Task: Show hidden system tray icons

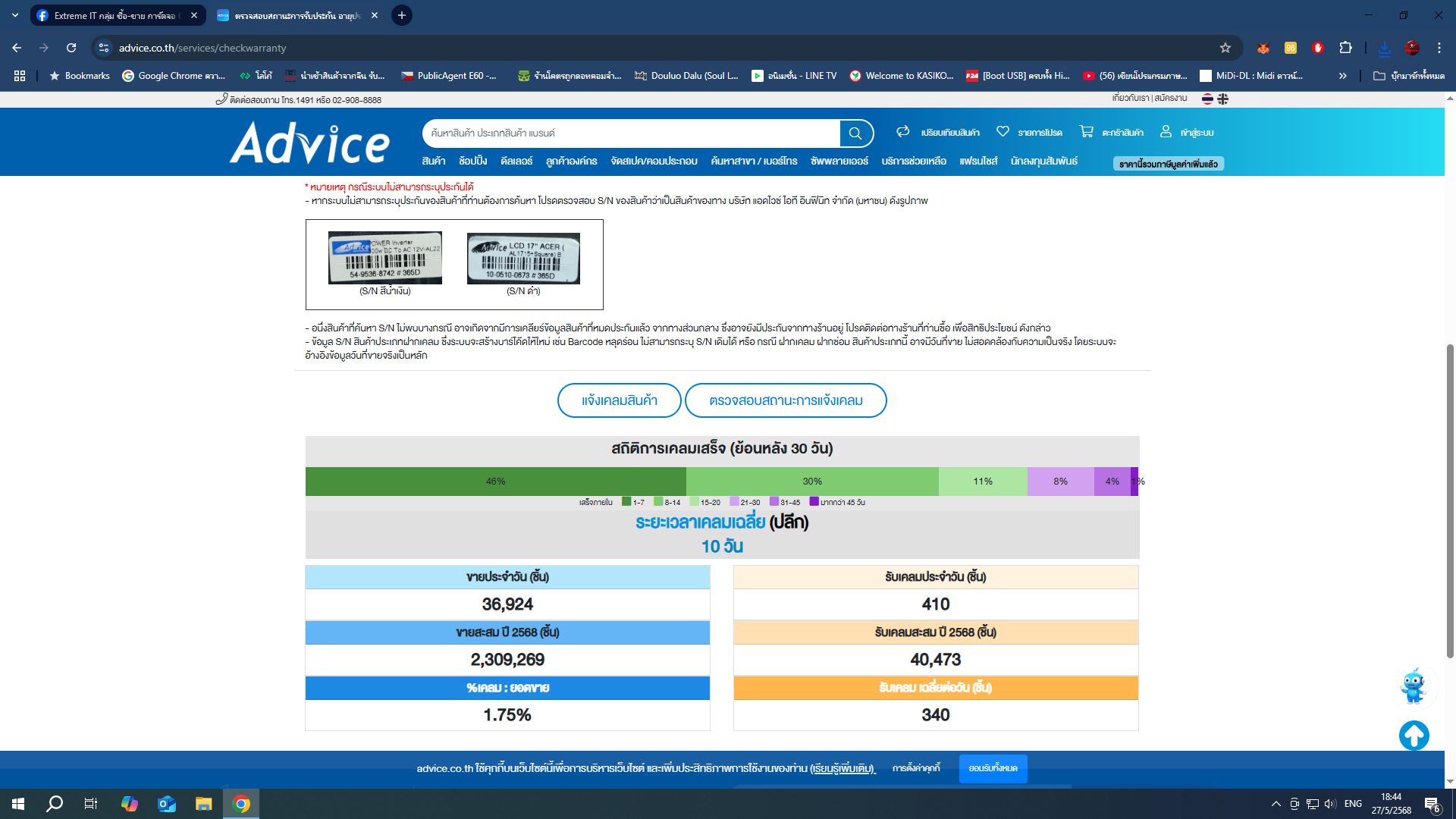Action: (x=1276, y=804)
